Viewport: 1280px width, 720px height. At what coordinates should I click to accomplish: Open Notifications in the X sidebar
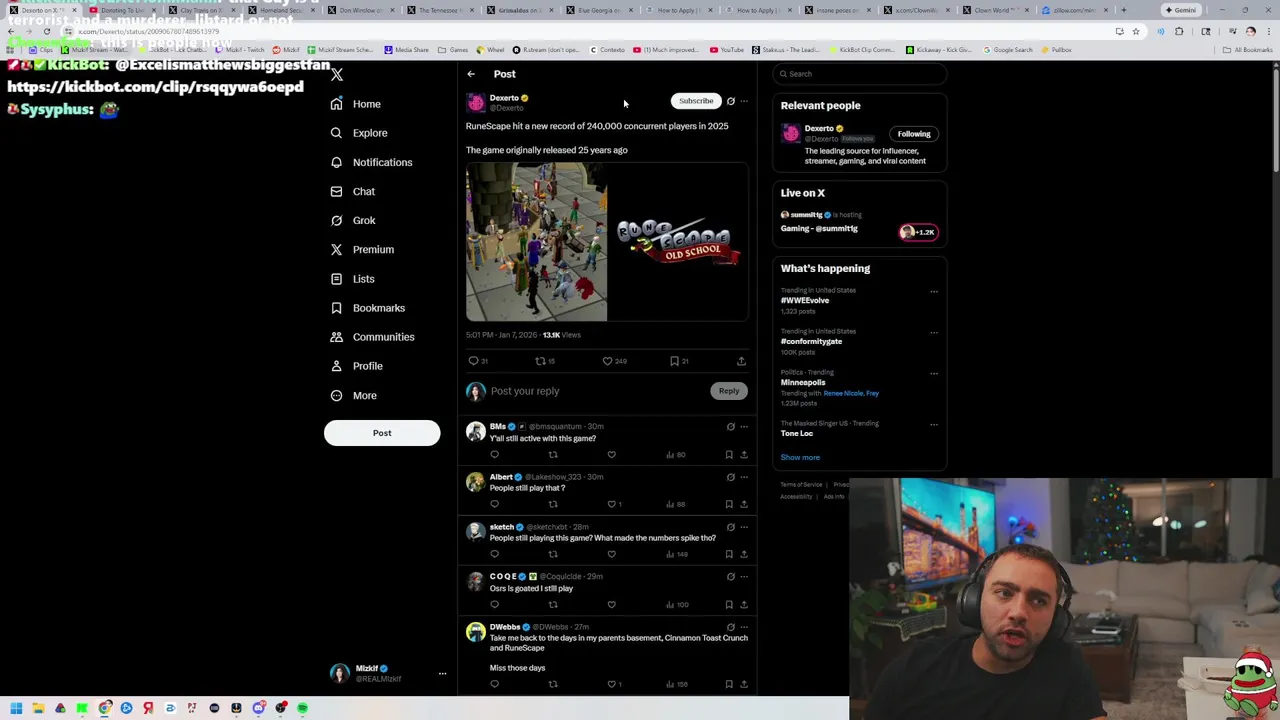(370, 162)
